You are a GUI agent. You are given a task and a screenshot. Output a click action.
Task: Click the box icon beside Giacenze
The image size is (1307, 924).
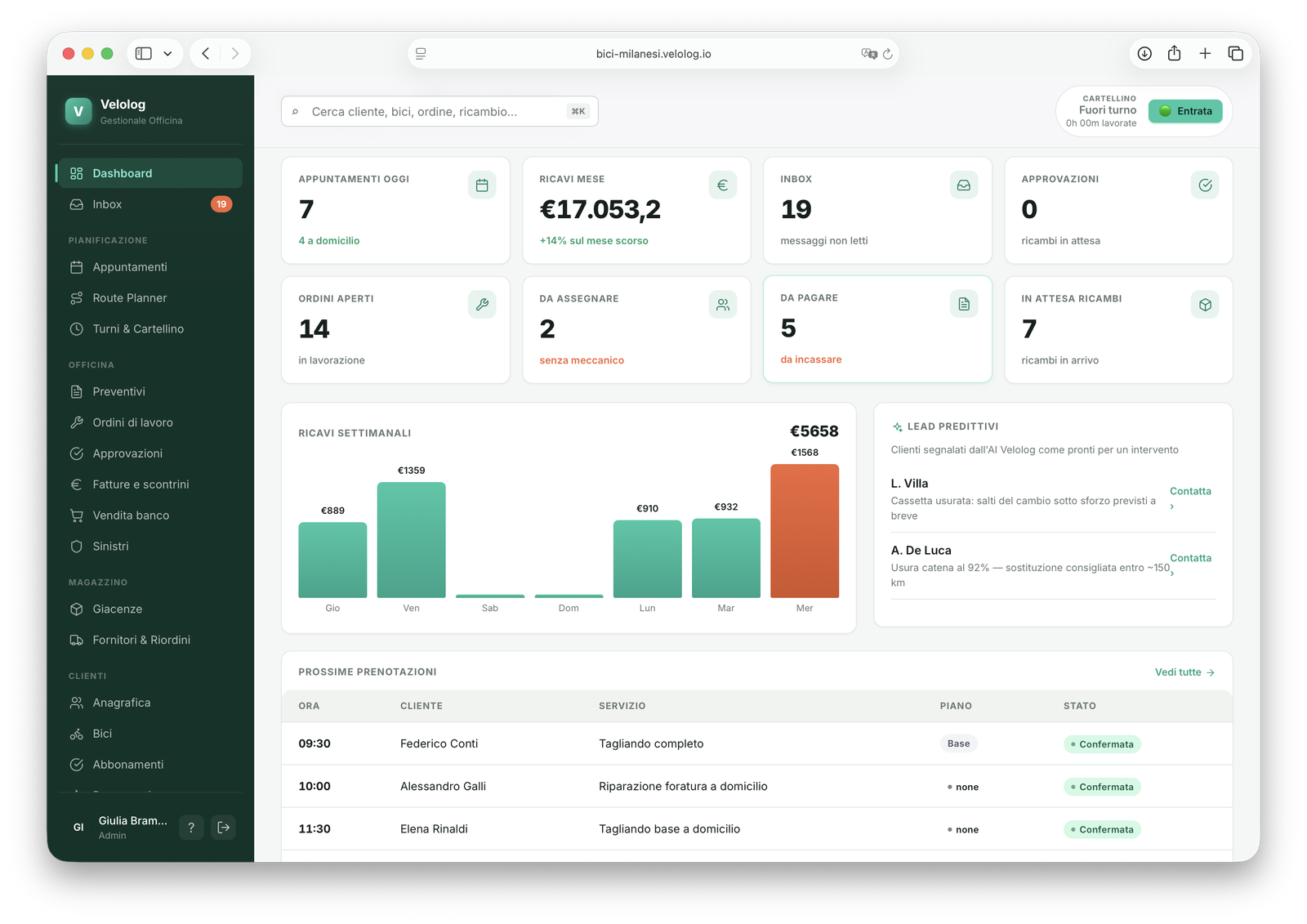coord(77,609)
